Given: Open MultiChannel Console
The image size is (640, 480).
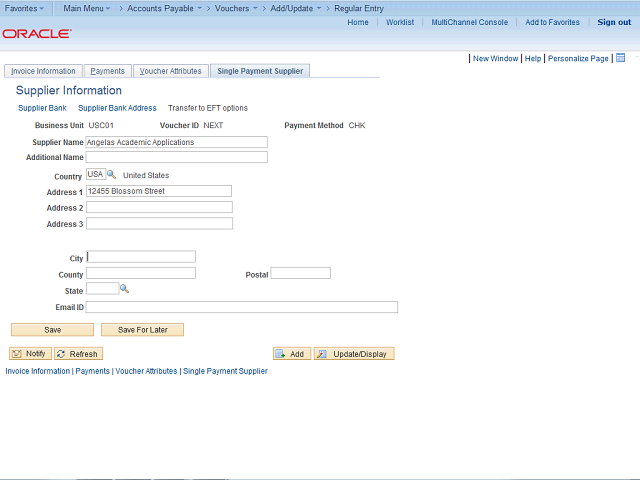Looking at the screenshot, I should (470, 22).
